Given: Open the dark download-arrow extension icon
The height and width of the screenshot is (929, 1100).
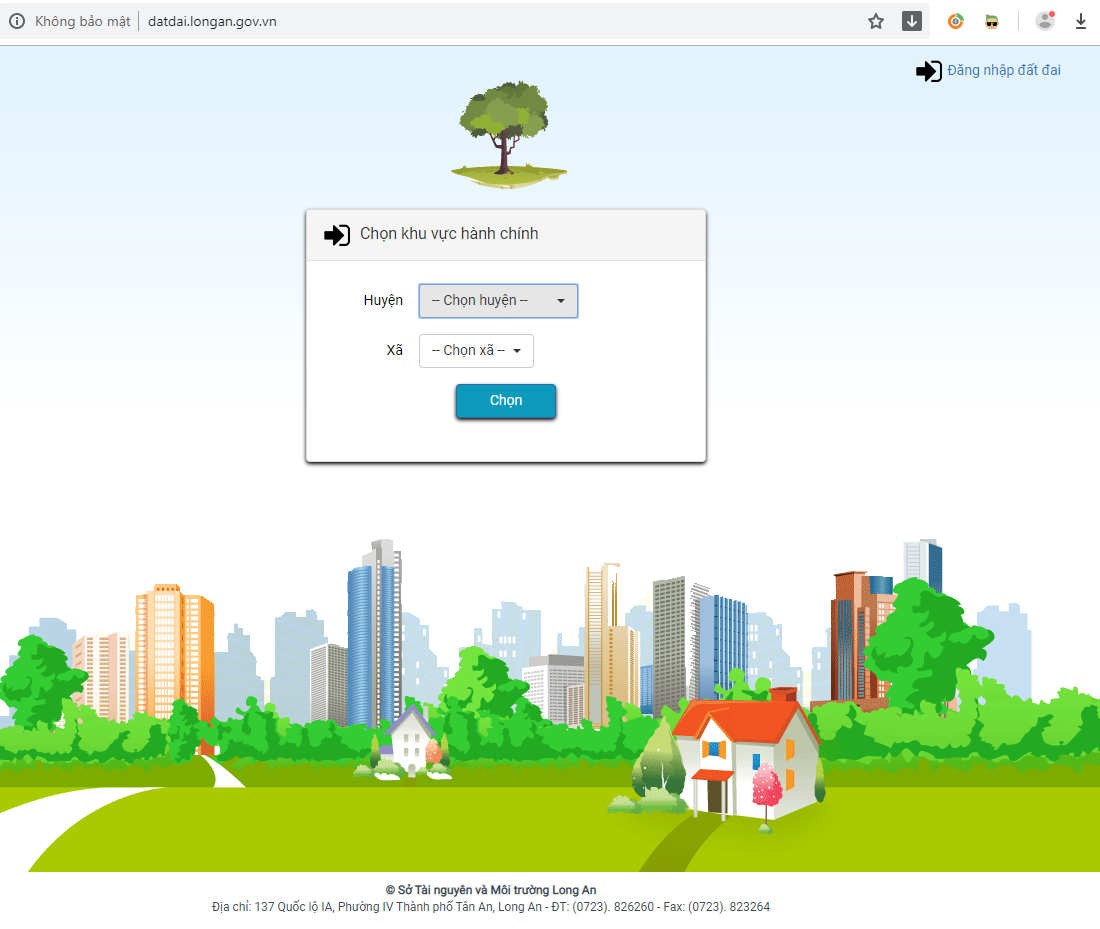Looking at the screenshot, I should [911, 21].
